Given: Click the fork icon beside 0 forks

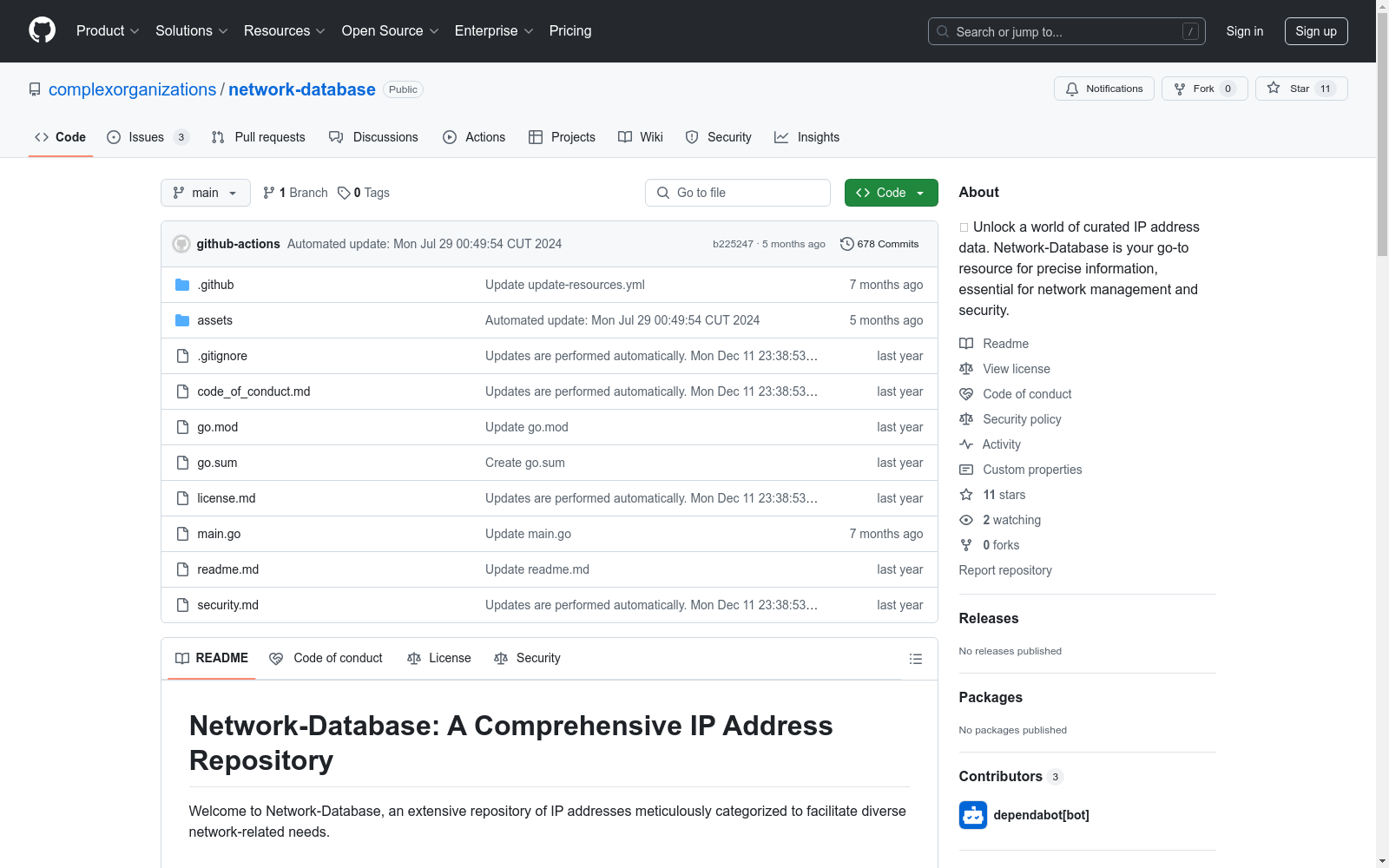Looking at the screenshot, I should [966, 545].
